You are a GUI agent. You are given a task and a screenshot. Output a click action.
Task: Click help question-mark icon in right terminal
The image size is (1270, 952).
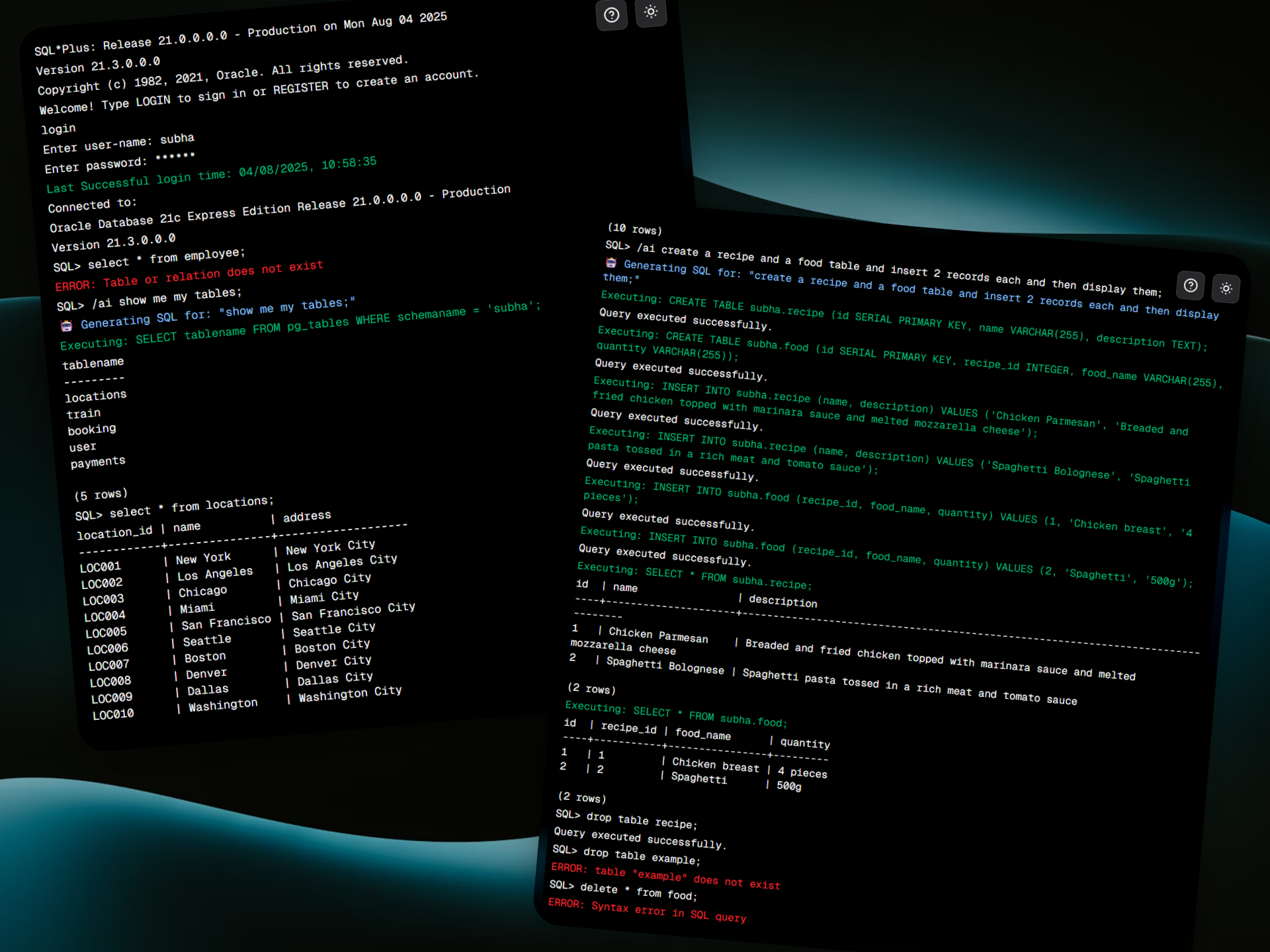[1191, 286]
